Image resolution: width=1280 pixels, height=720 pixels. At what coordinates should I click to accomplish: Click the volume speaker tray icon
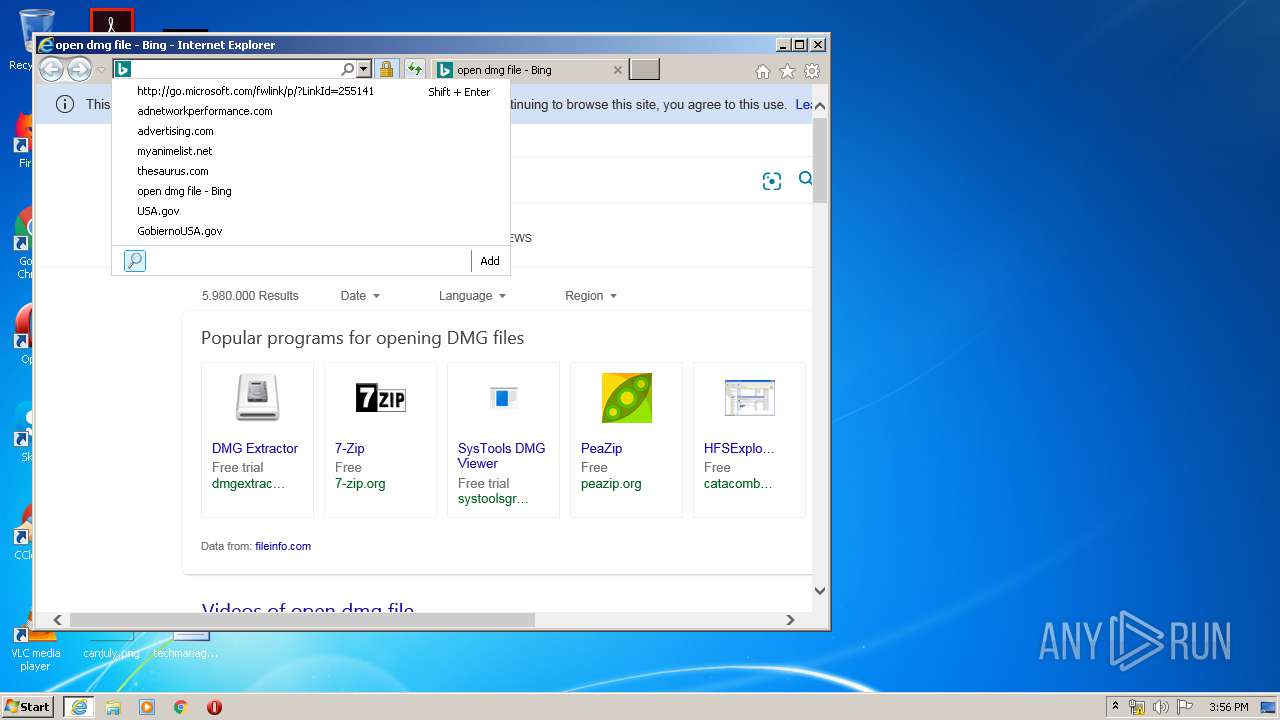click(x=1161, y=707)
